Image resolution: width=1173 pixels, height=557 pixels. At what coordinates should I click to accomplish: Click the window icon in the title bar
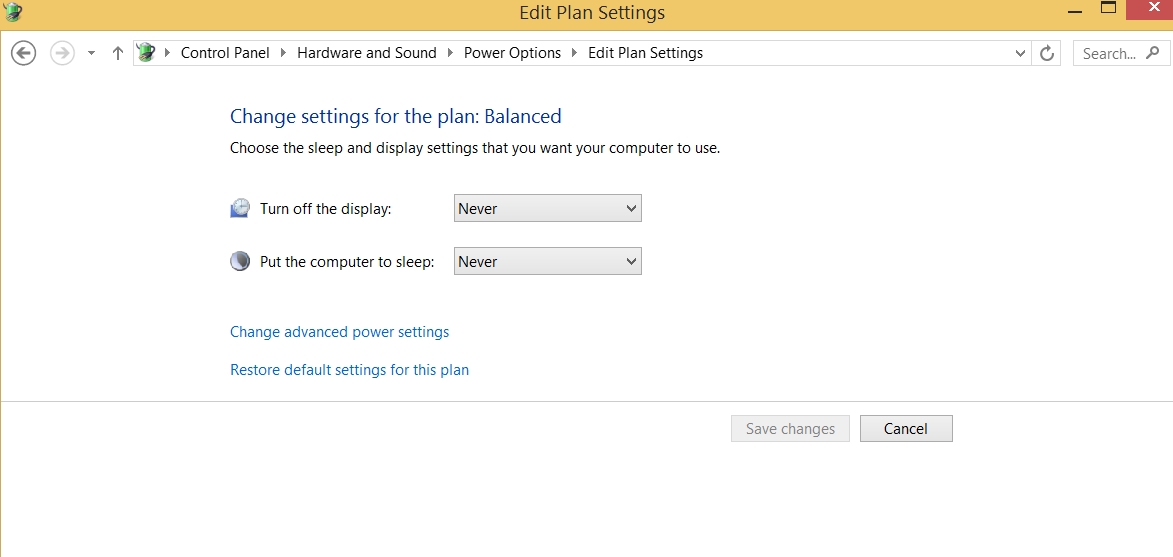pyautogui.click(x=12, y=12)
